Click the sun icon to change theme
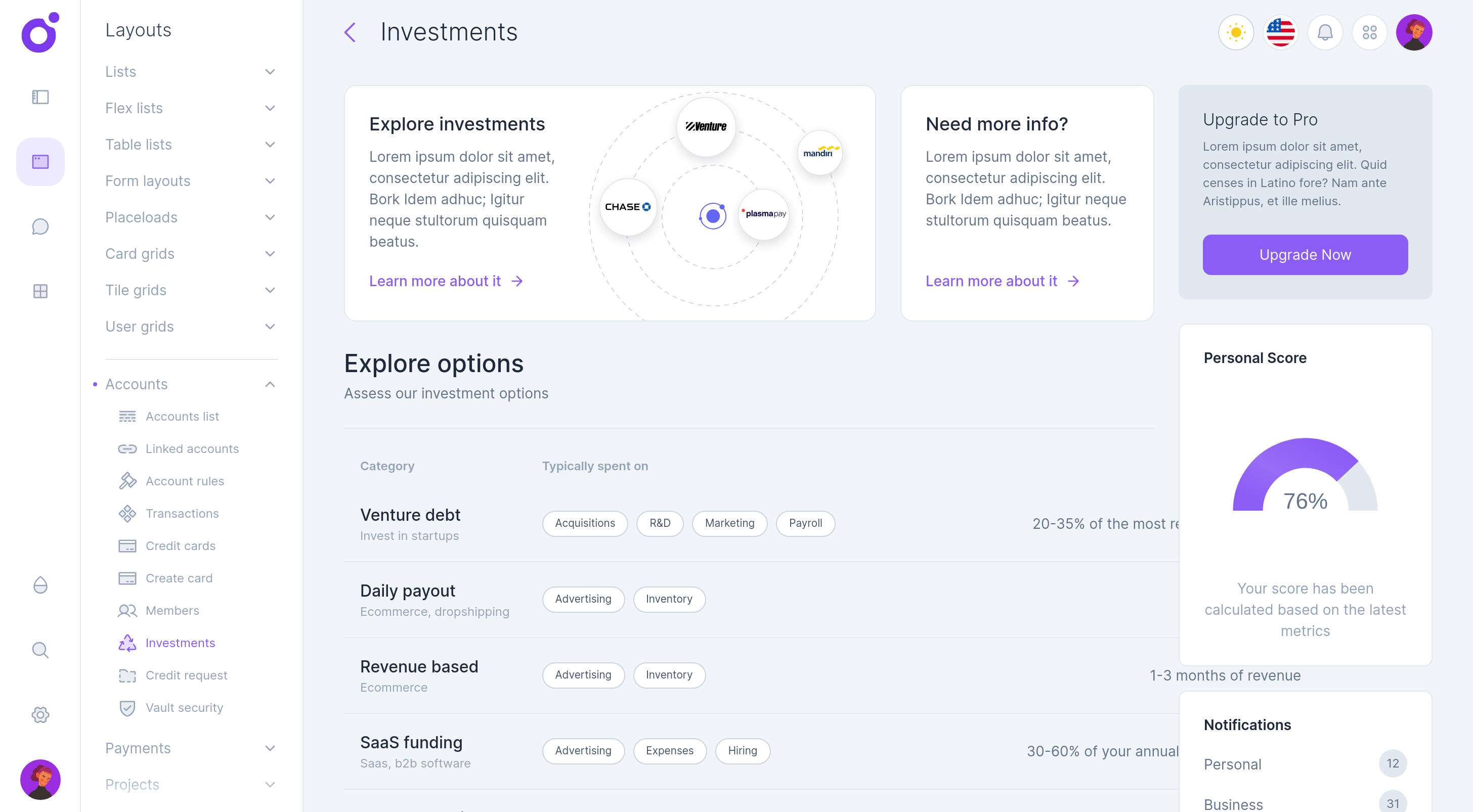The image size is (1473, 812). 1236,32
